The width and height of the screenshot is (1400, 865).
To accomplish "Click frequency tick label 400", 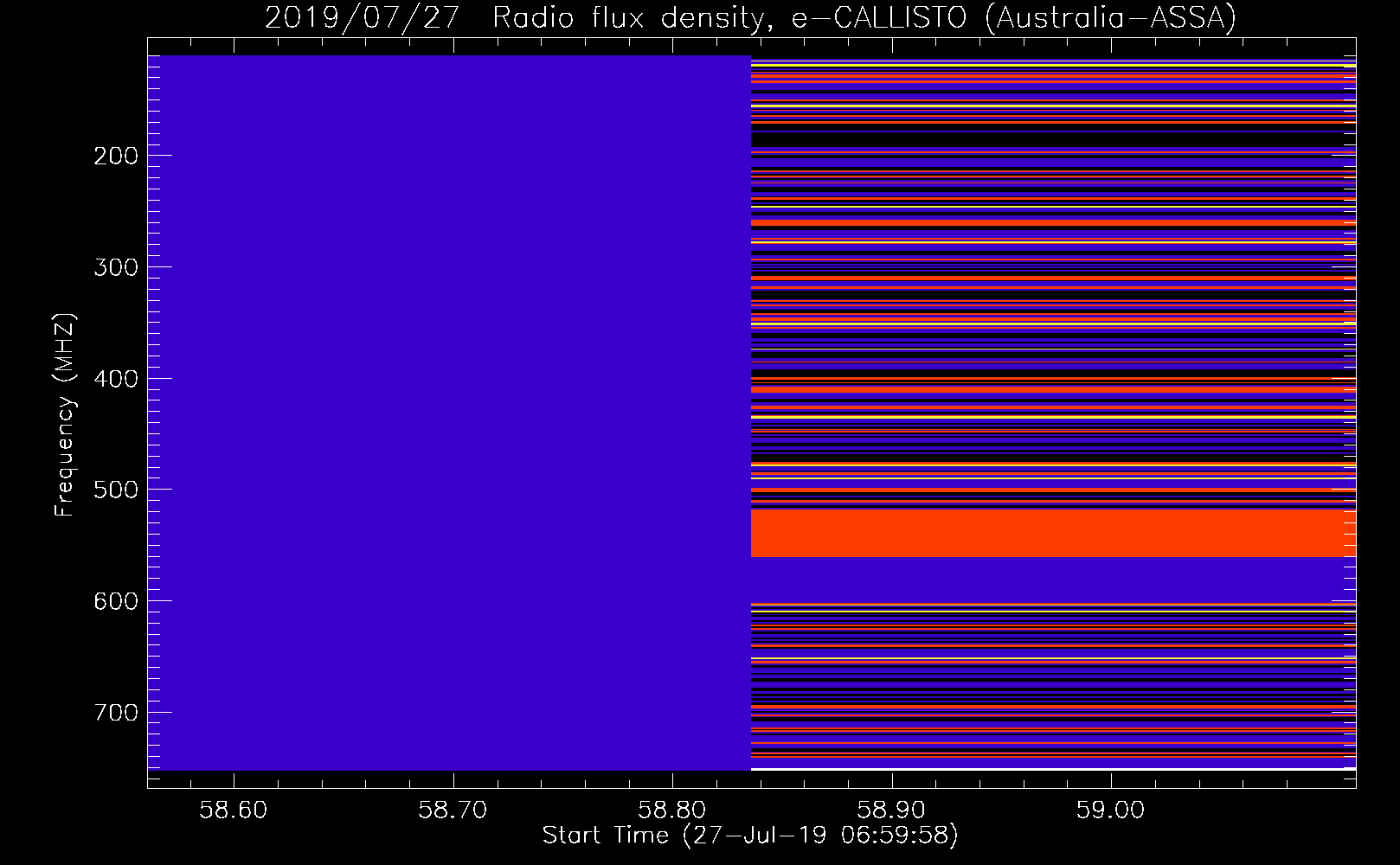I will pos(116,379).
